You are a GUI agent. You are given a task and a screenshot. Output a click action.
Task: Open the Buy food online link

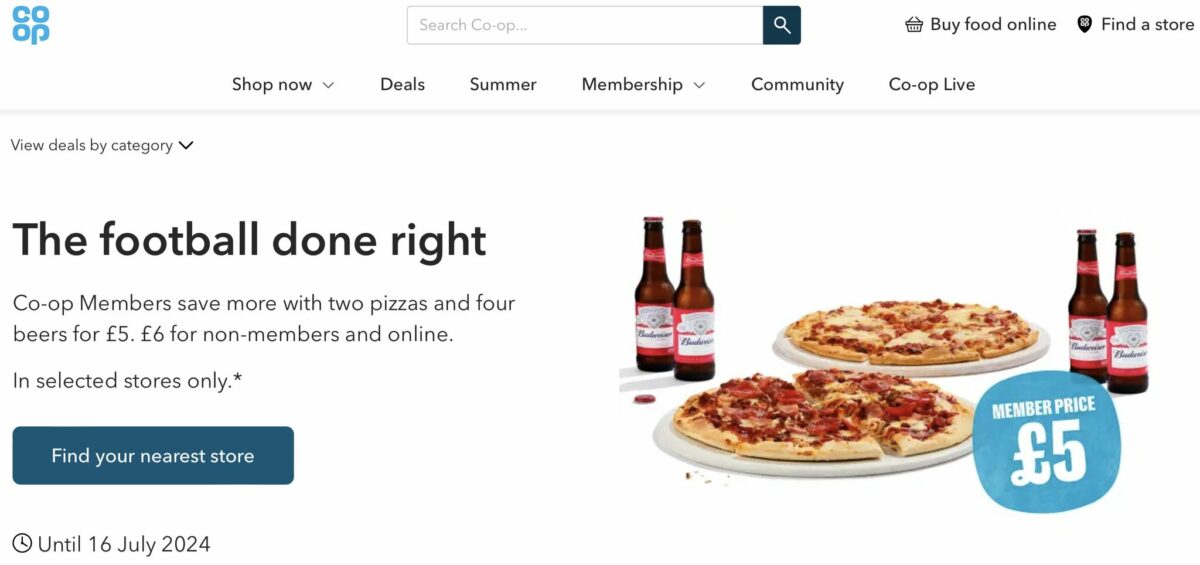980,24
